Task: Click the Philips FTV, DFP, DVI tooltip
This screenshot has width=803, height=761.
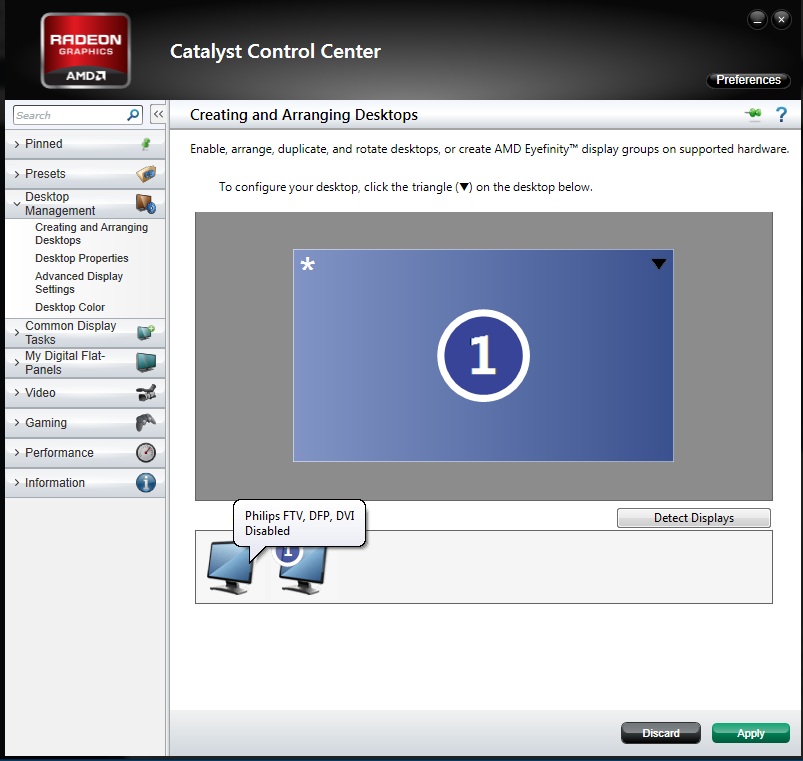Action: pyautogui.click(x=300, y=523)
